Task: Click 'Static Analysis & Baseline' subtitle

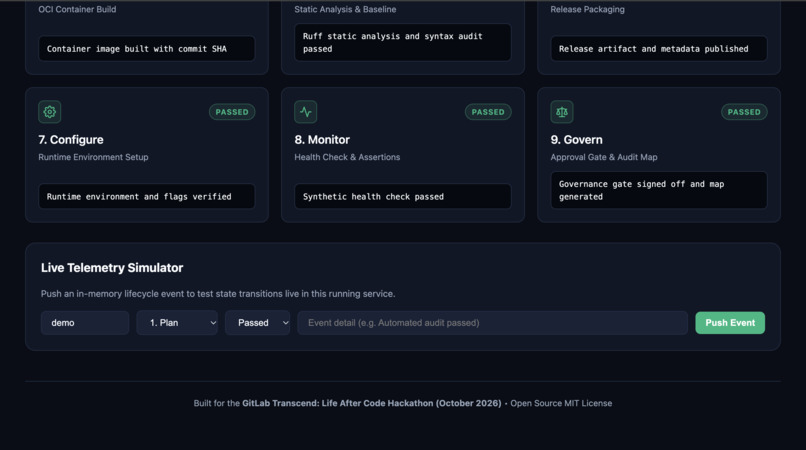Action: pos(345,9)
